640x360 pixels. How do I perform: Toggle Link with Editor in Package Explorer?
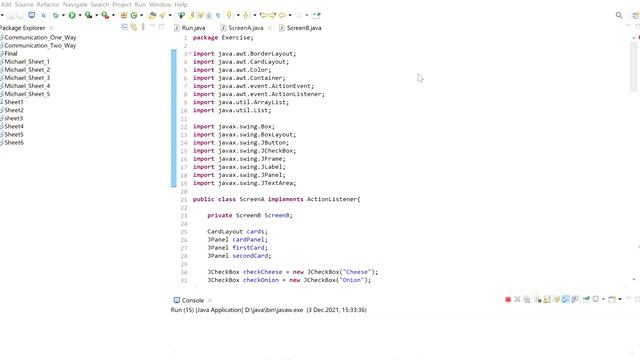point(134,27)
